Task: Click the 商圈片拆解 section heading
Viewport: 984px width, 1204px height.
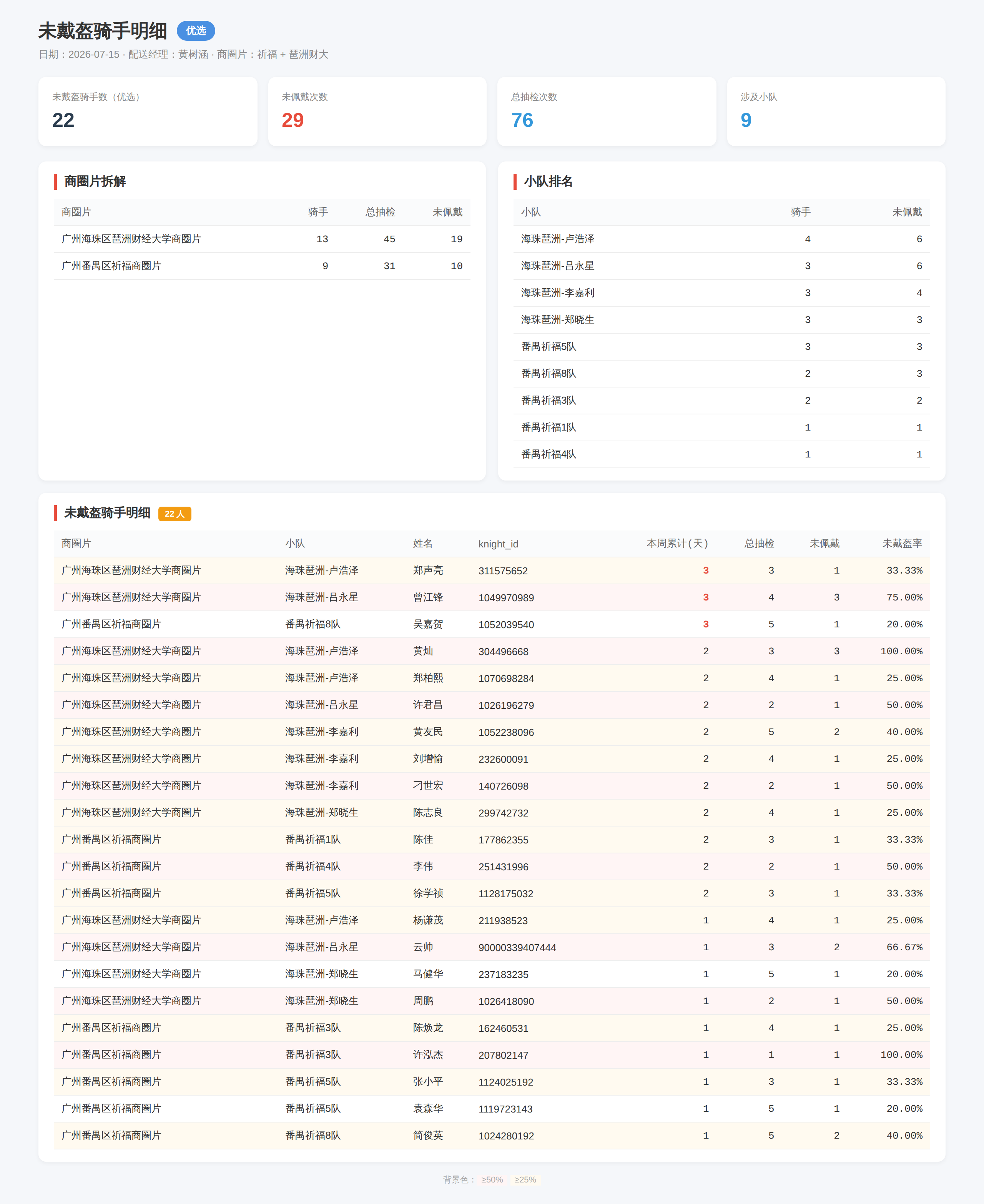Action: tap(95, 181)
